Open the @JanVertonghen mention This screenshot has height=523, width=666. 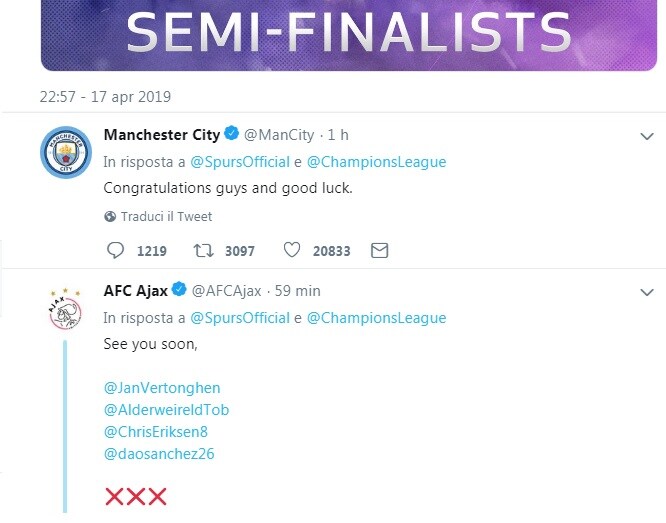click(162, 388)
